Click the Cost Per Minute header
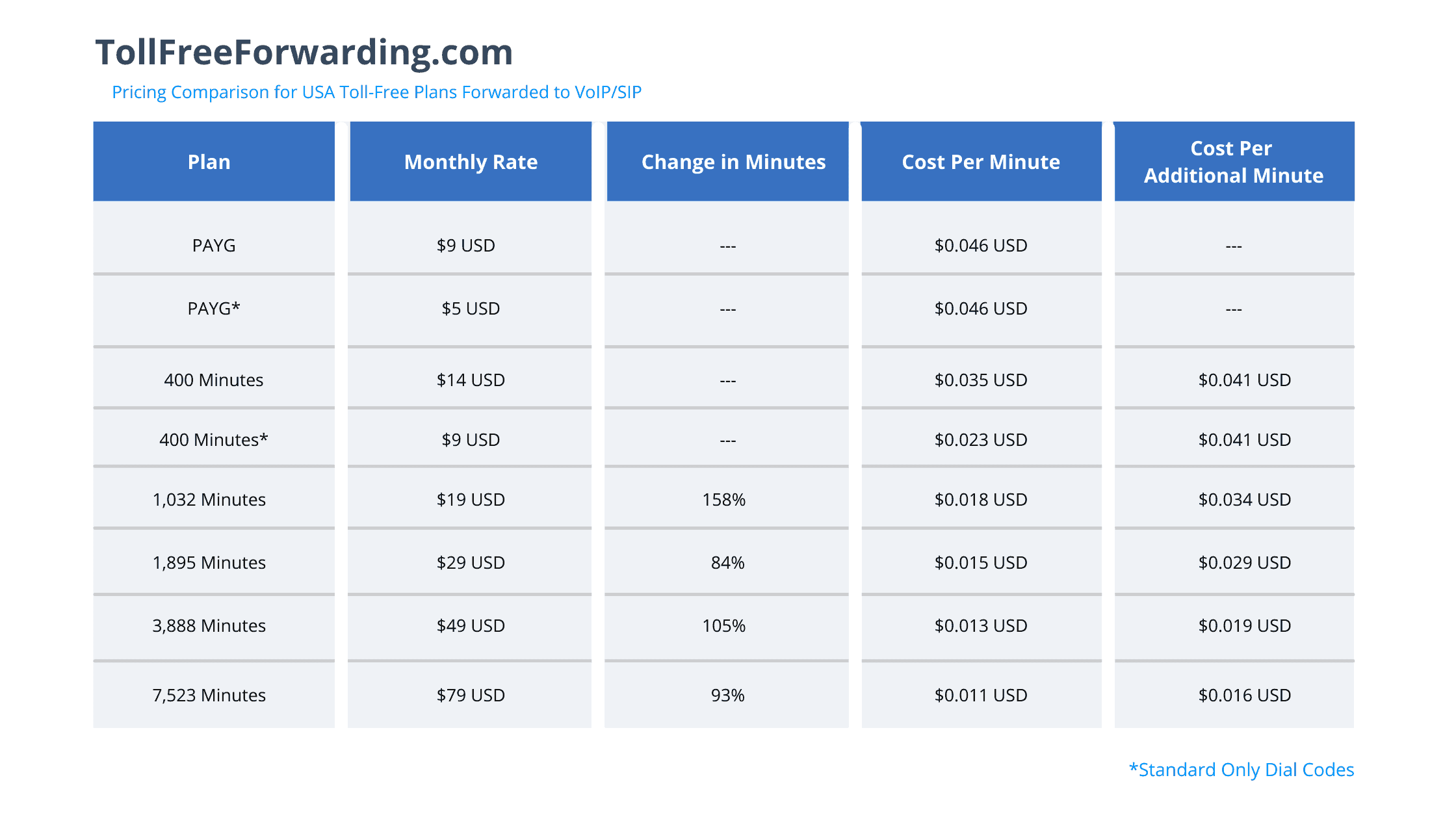 [981, 162]
